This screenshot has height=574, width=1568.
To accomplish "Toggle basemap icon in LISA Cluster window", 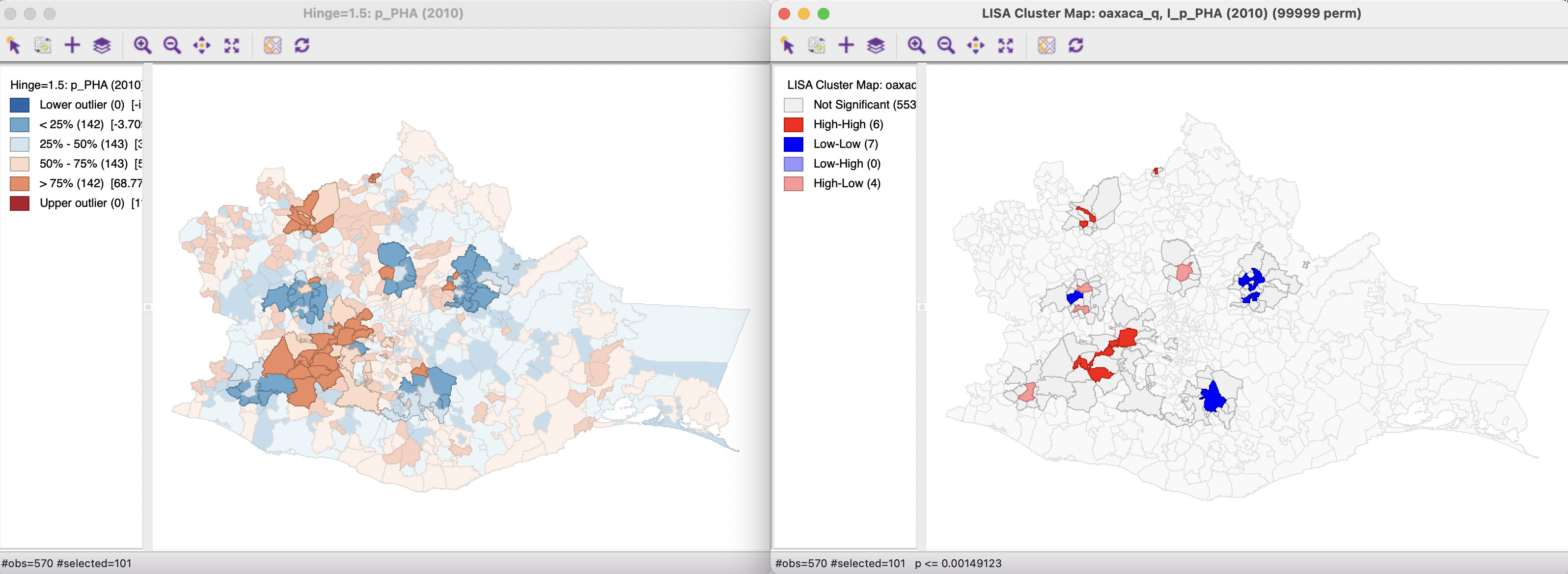I will point(1046,46).
